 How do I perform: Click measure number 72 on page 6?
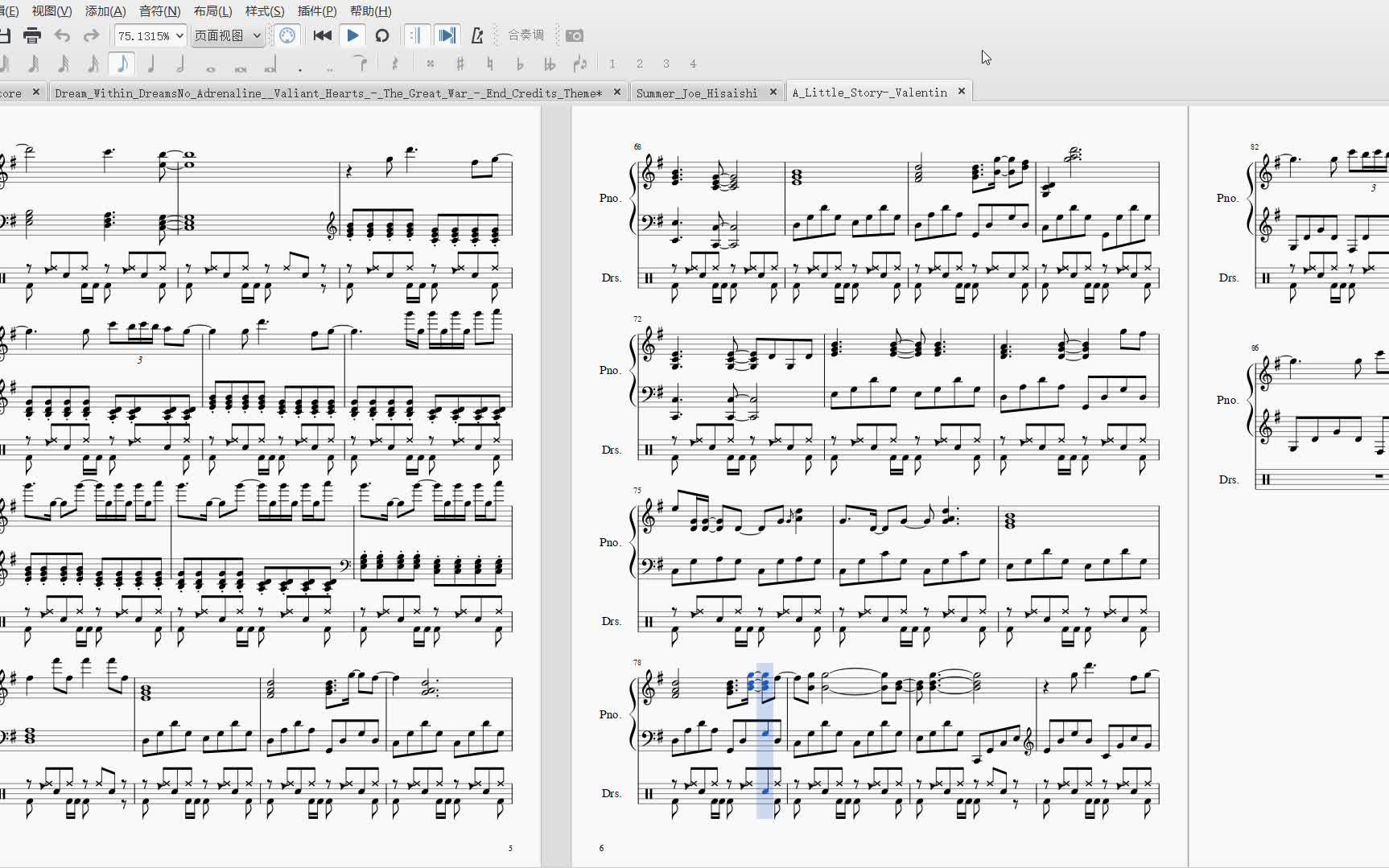pos(637,319)
